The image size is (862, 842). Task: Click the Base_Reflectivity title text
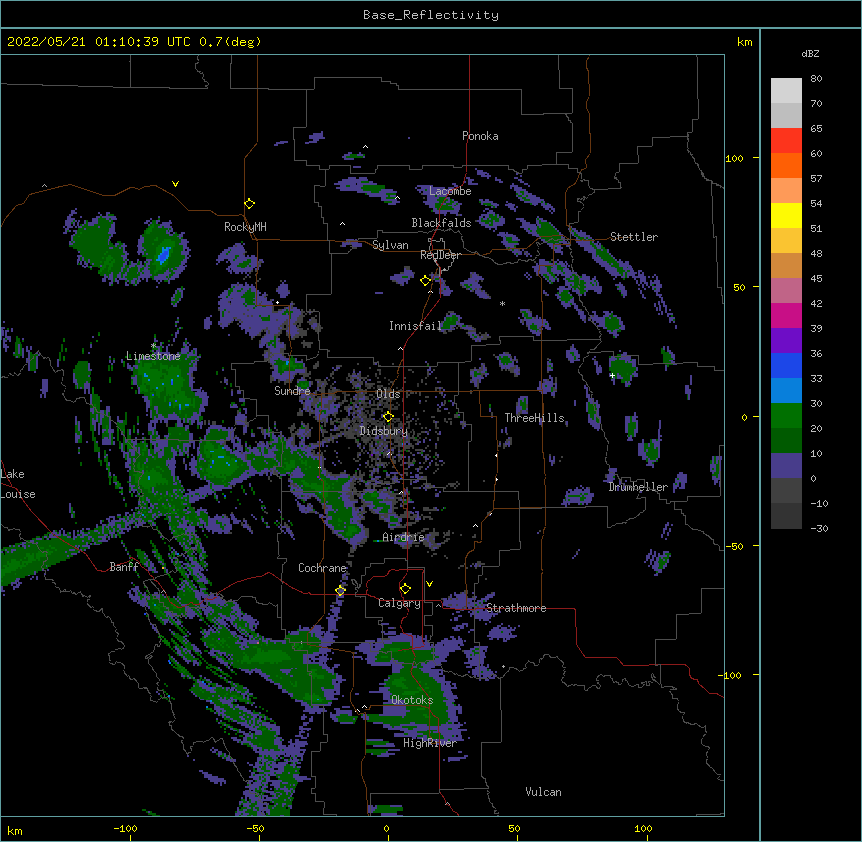click(x=430, y=15)
